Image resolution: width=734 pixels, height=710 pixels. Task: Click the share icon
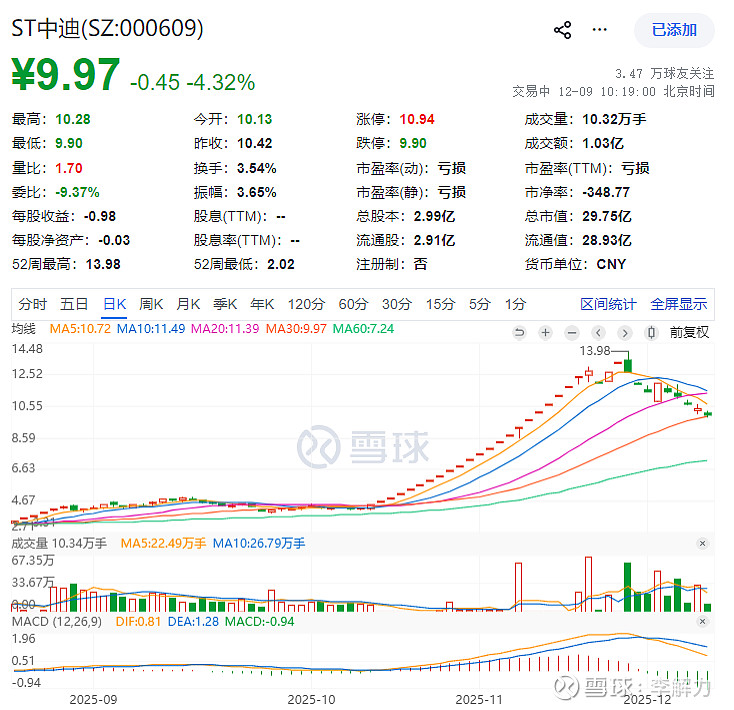pyautogui.click(x=562, y=30)
